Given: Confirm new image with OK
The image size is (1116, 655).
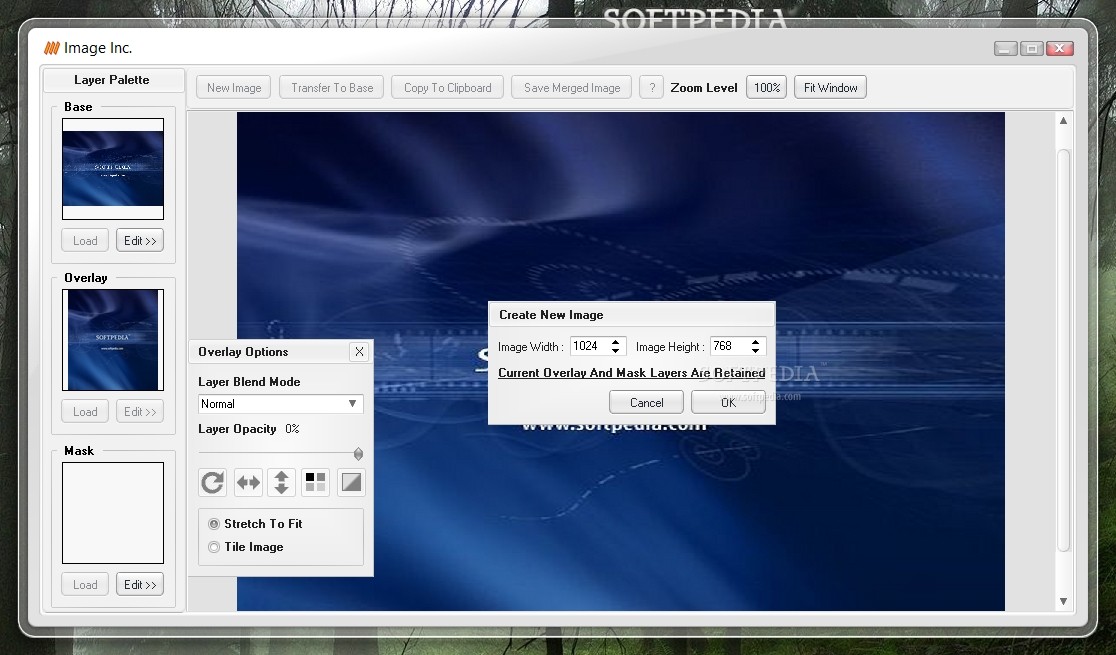Looking at the screenshot, I should point(728,402).
